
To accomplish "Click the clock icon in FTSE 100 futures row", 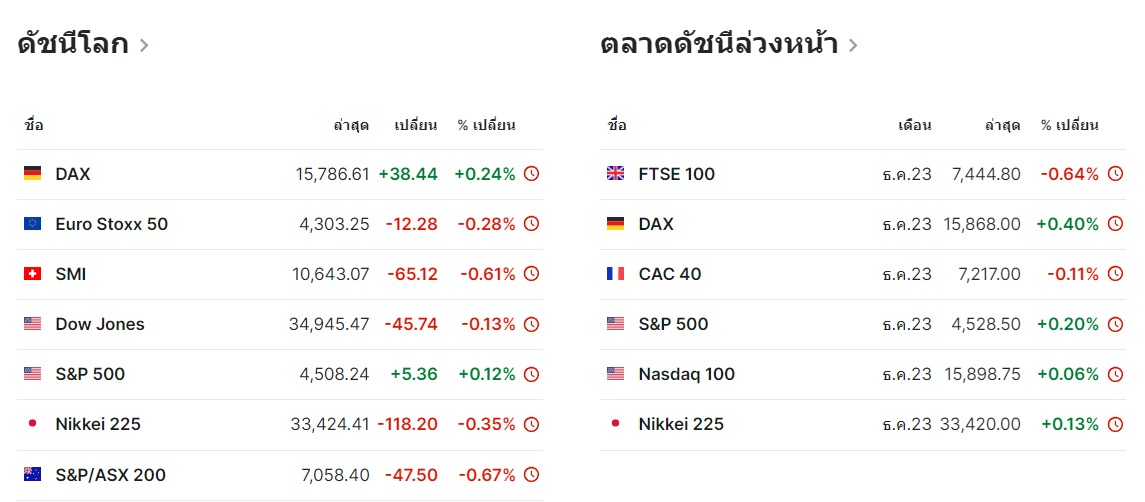I will tap(1115, 174).
